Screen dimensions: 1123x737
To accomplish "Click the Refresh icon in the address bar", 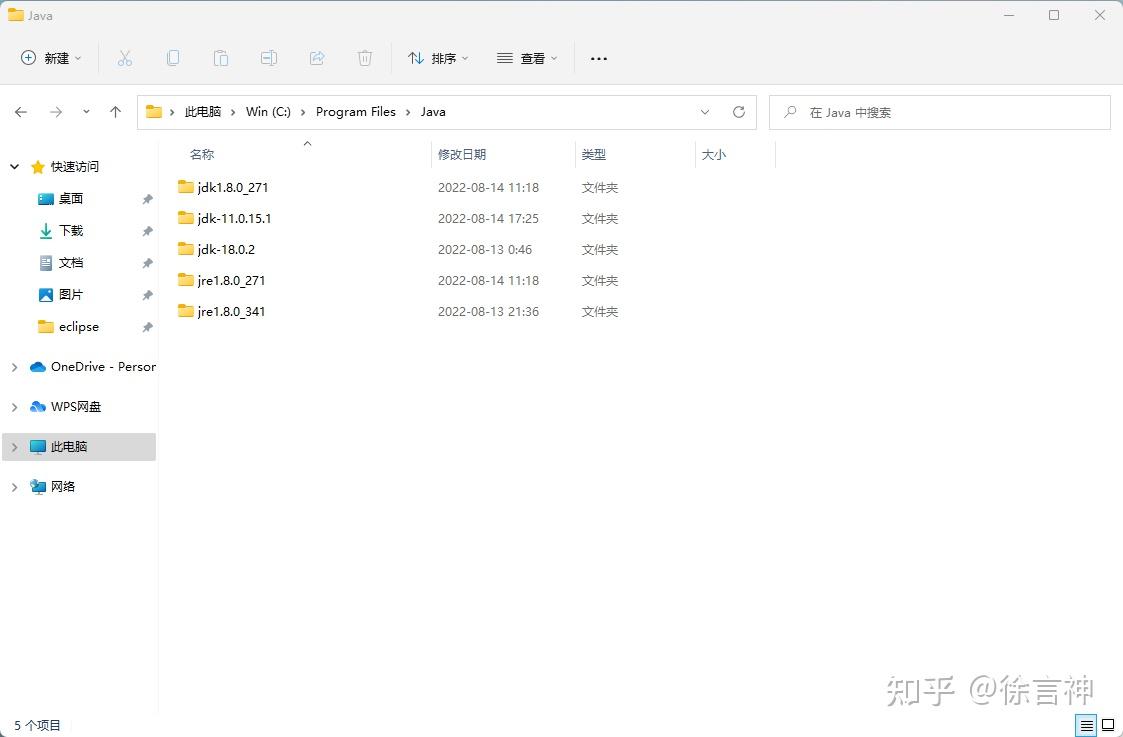I will coord(739,112).
